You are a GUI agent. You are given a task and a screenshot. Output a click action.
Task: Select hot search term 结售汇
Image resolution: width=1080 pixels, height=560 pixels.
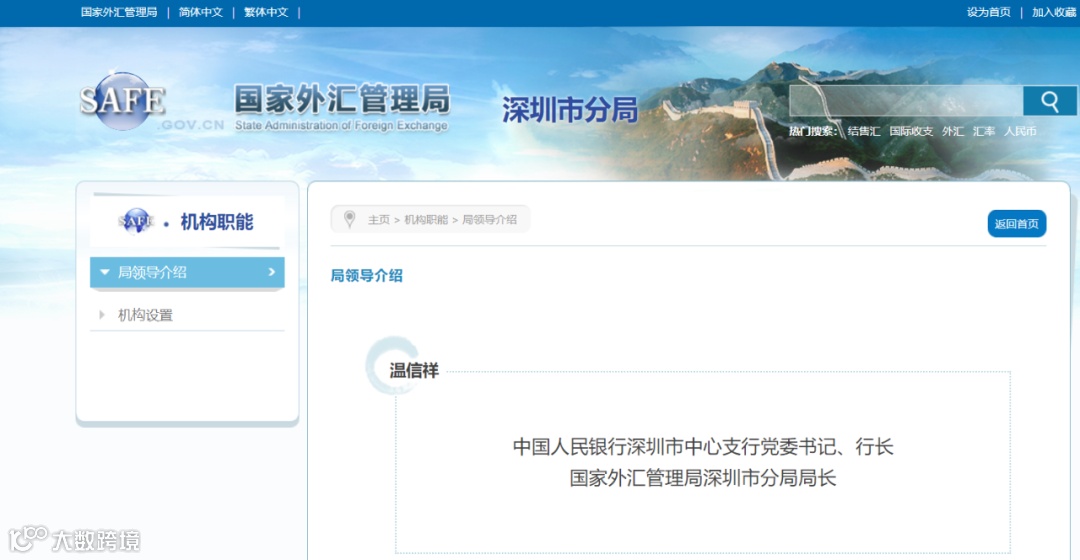point(864,131)
